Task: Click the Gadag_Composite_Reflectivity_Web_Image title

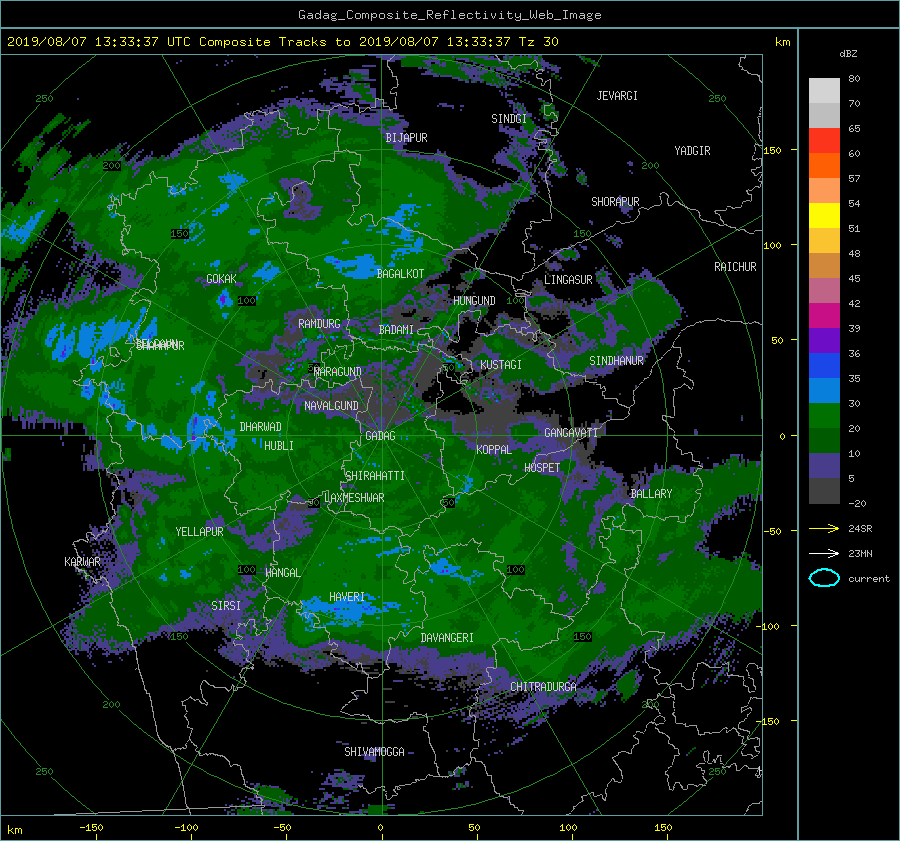Action: point(449,15)
